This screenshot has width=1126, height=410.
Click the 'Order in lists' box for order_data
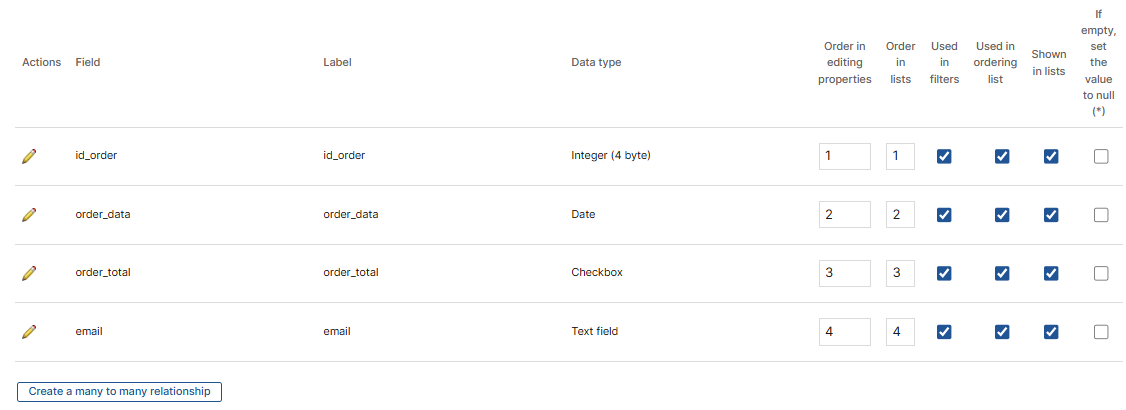(x=900, y=215)
